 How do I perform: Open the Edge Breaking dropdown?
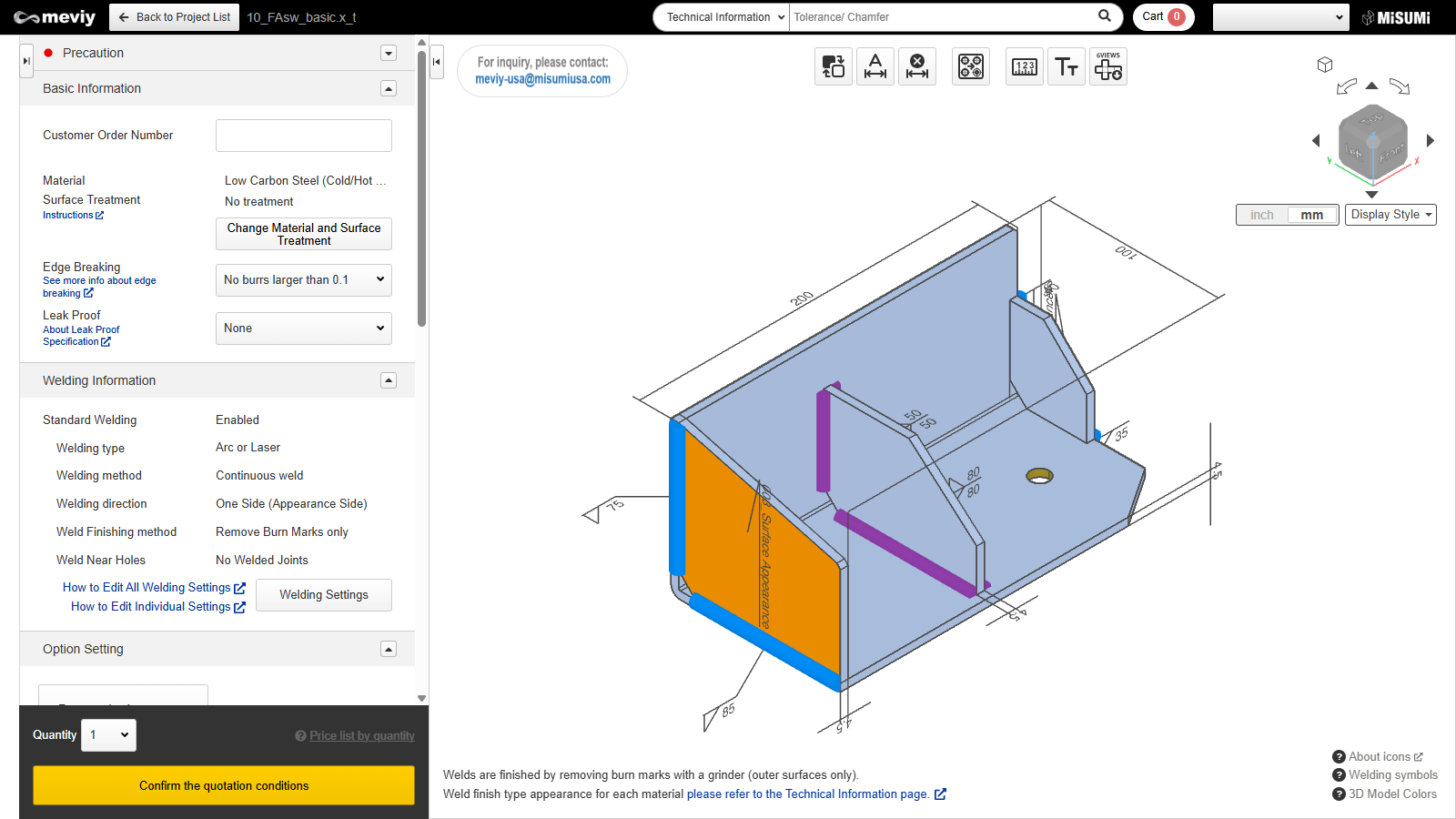coord(304,280)
